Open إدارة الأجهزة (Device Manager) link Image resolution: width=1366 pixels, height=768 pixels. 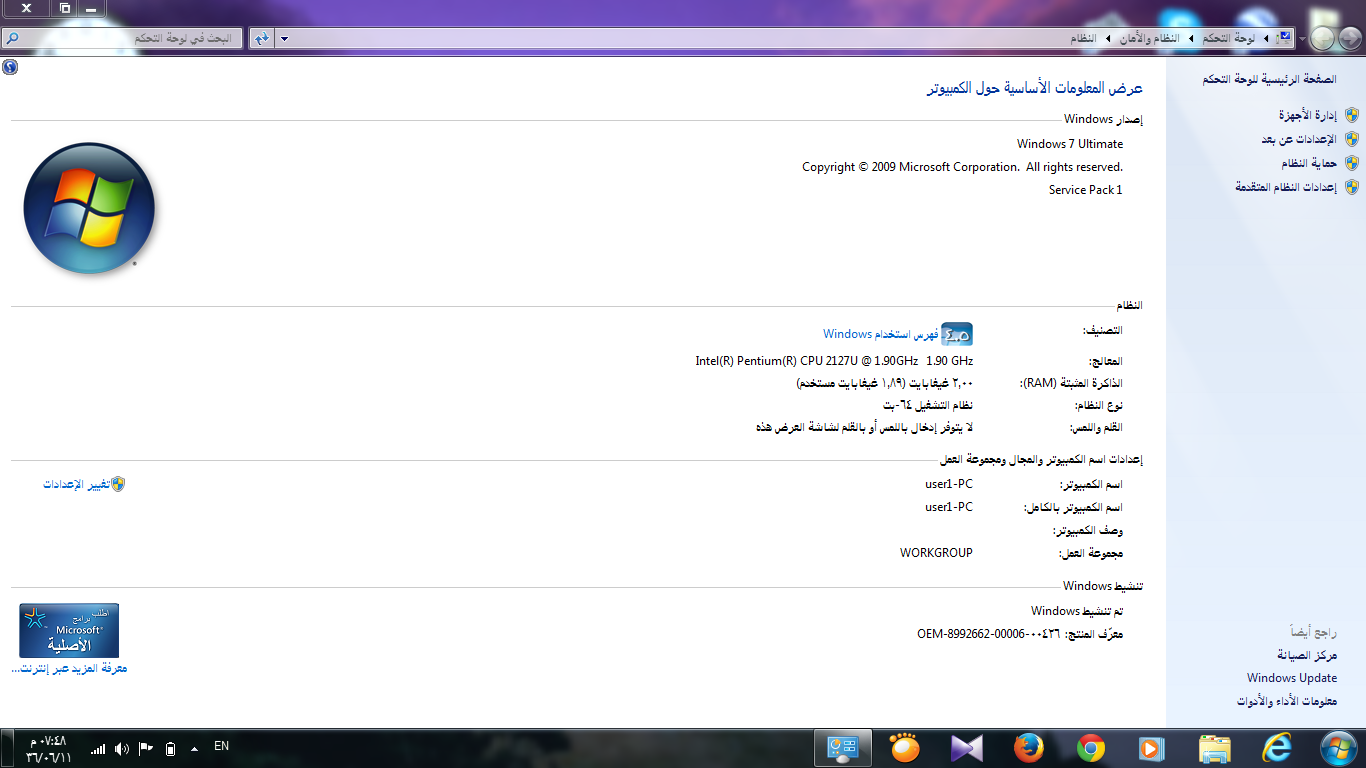(x=1307, y=116)
